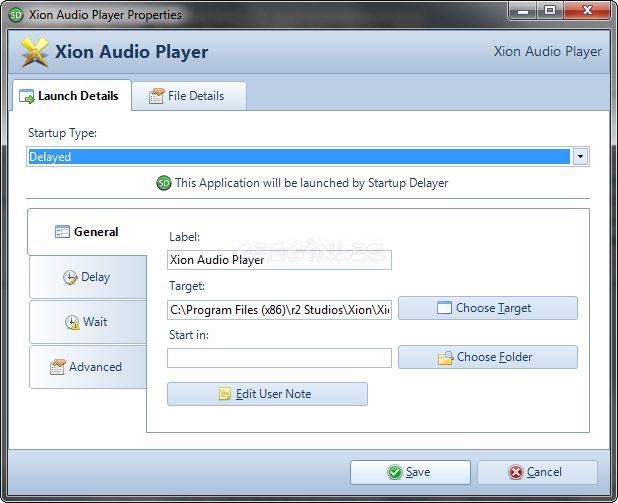This screenshot has width=618, height=503.
Task: Select the General side tab
Action: [87, 232]
